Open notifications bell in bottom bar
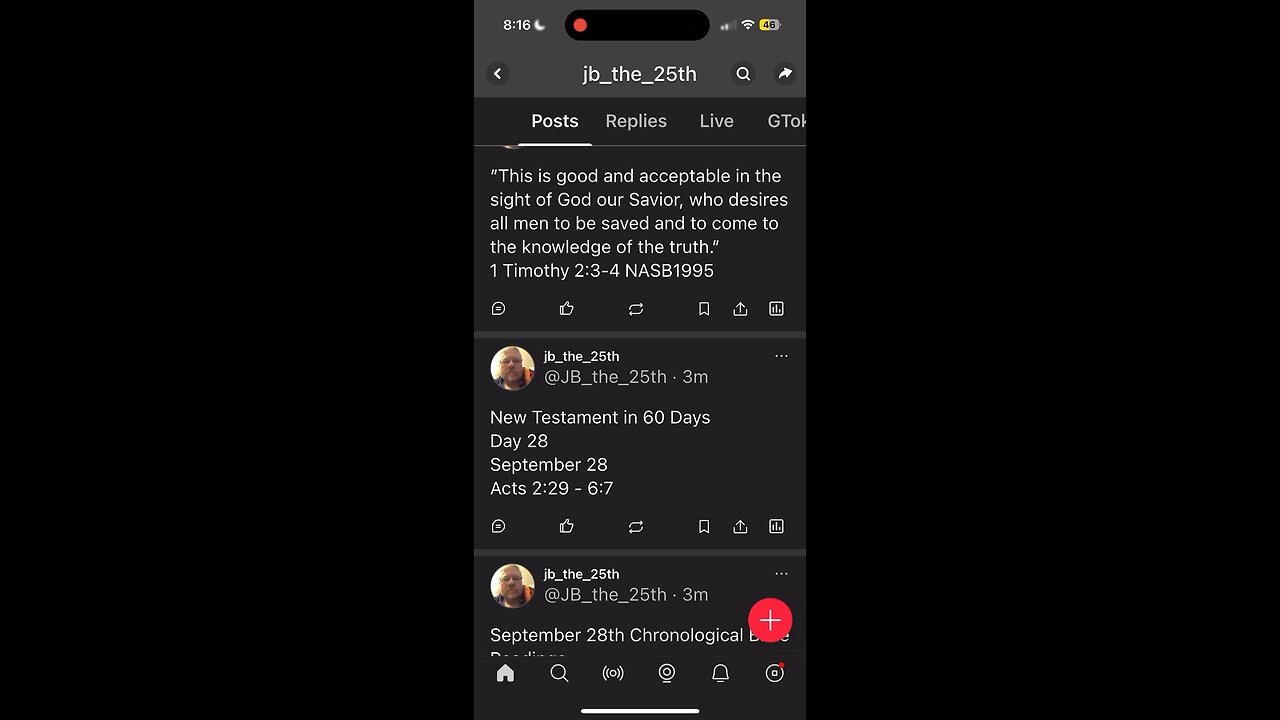Viewport: 1280px width, 720px height. (x=720, y=674)
